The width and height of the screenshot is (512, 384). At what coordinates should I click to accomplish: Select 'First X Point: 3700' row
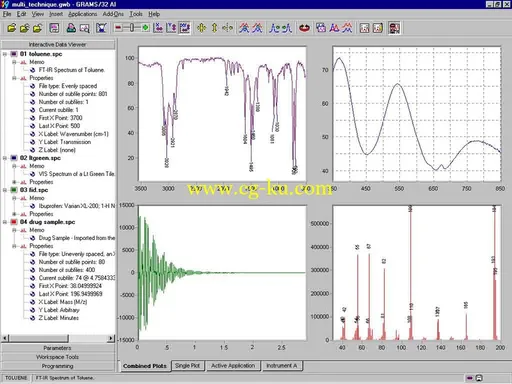click(x=60, y=118)
